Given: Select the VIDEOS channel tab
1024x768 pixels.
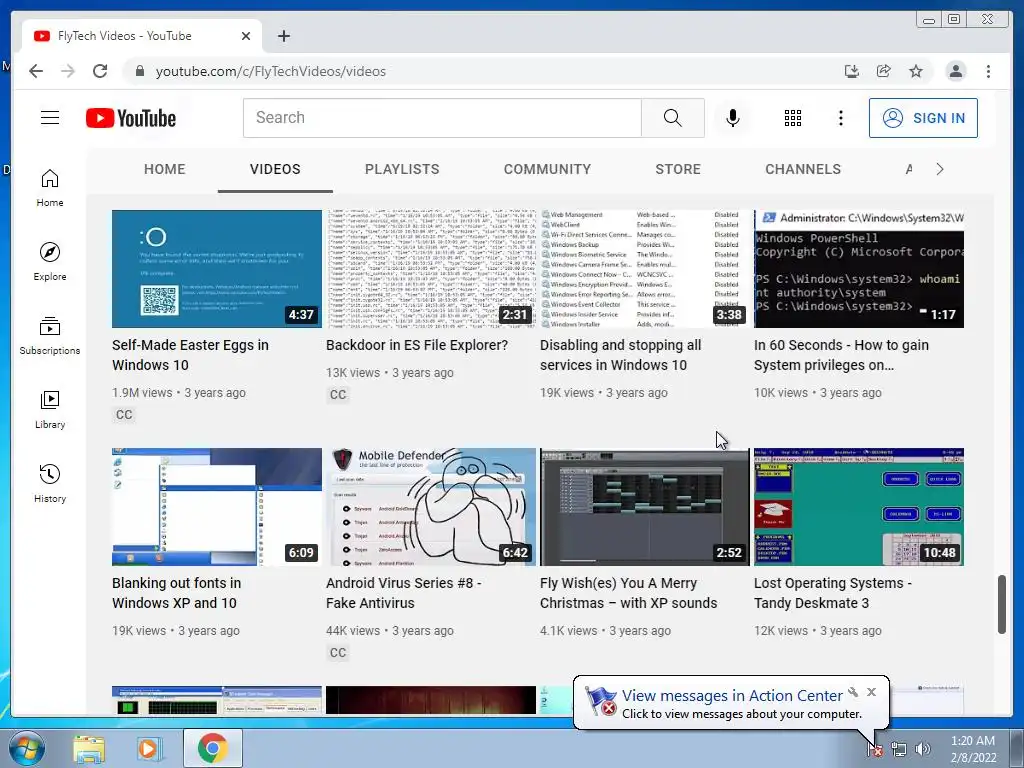Looking at the screenshot, I should [x=275, y=169].
